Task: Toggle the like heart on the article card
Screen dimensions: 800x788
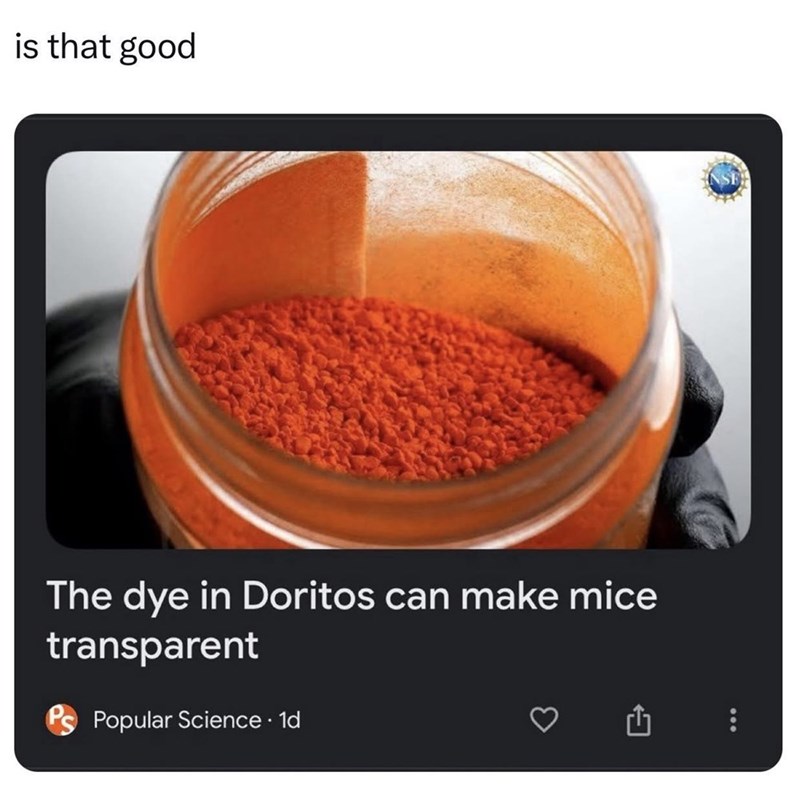Action: 545,718
